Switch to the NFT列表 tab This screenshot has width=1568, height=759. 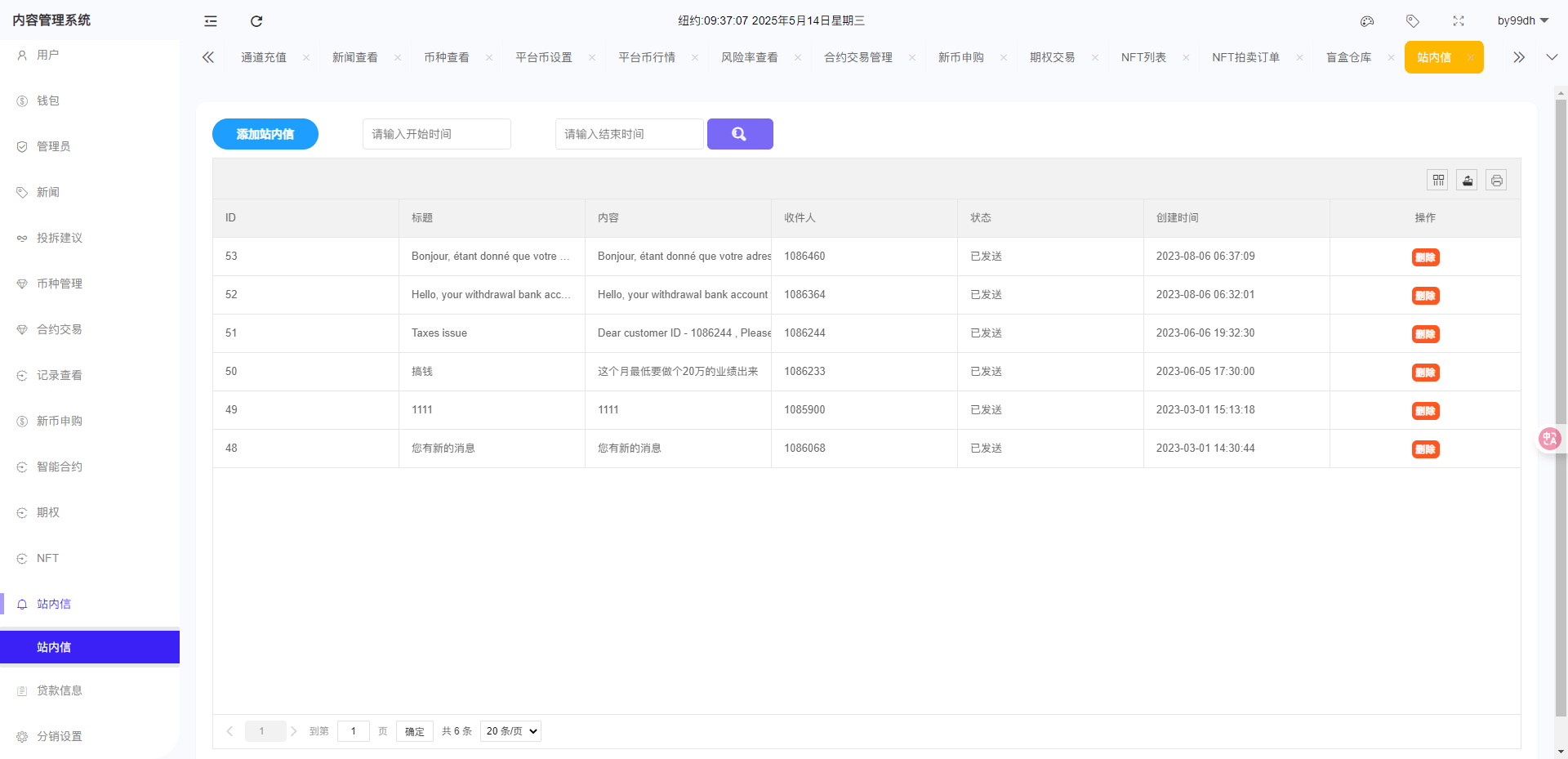(1144, 57)
